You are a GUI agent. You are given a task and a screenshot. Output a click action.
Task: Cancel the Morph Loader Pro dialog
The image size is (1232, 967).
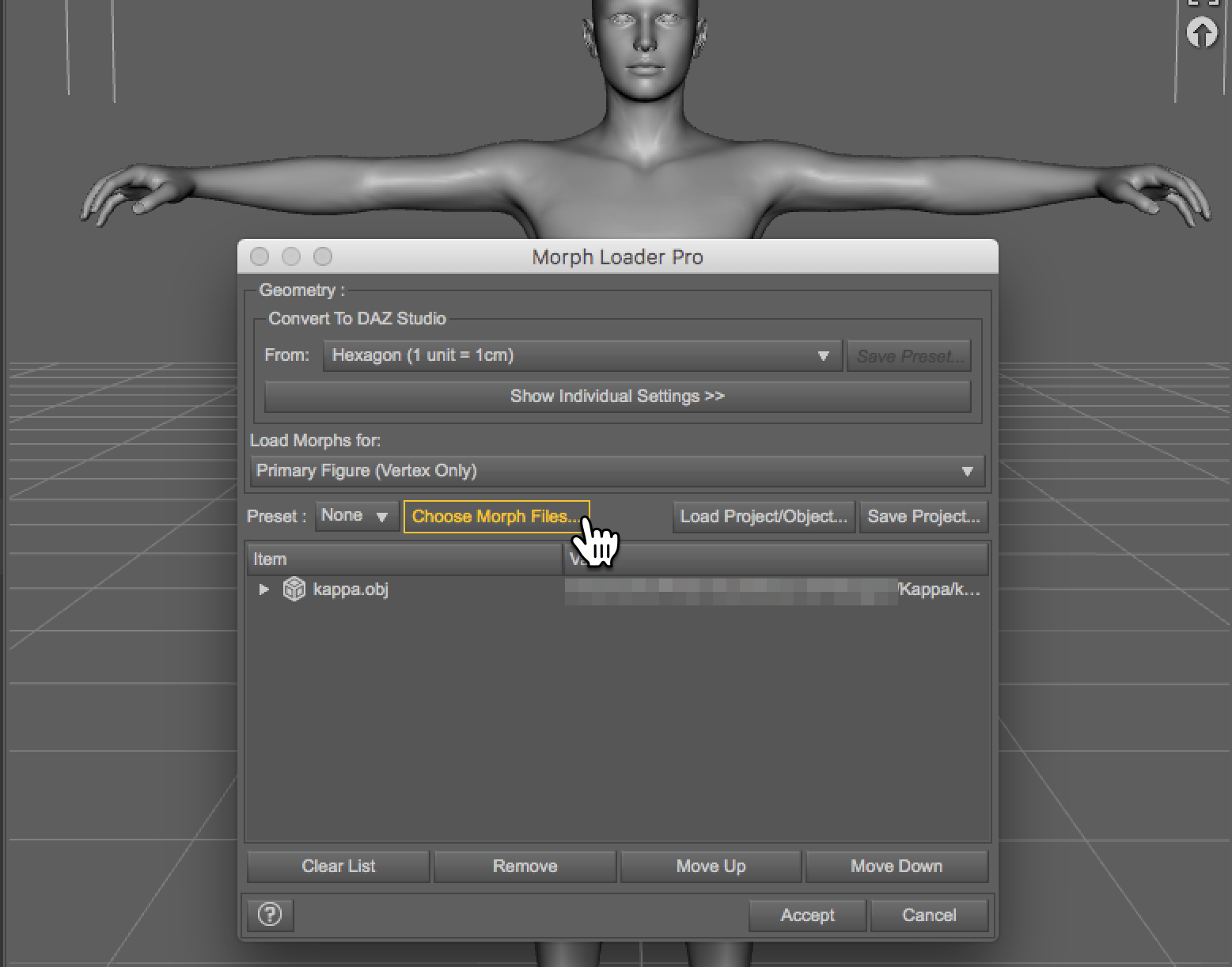(x=929, y=916)
